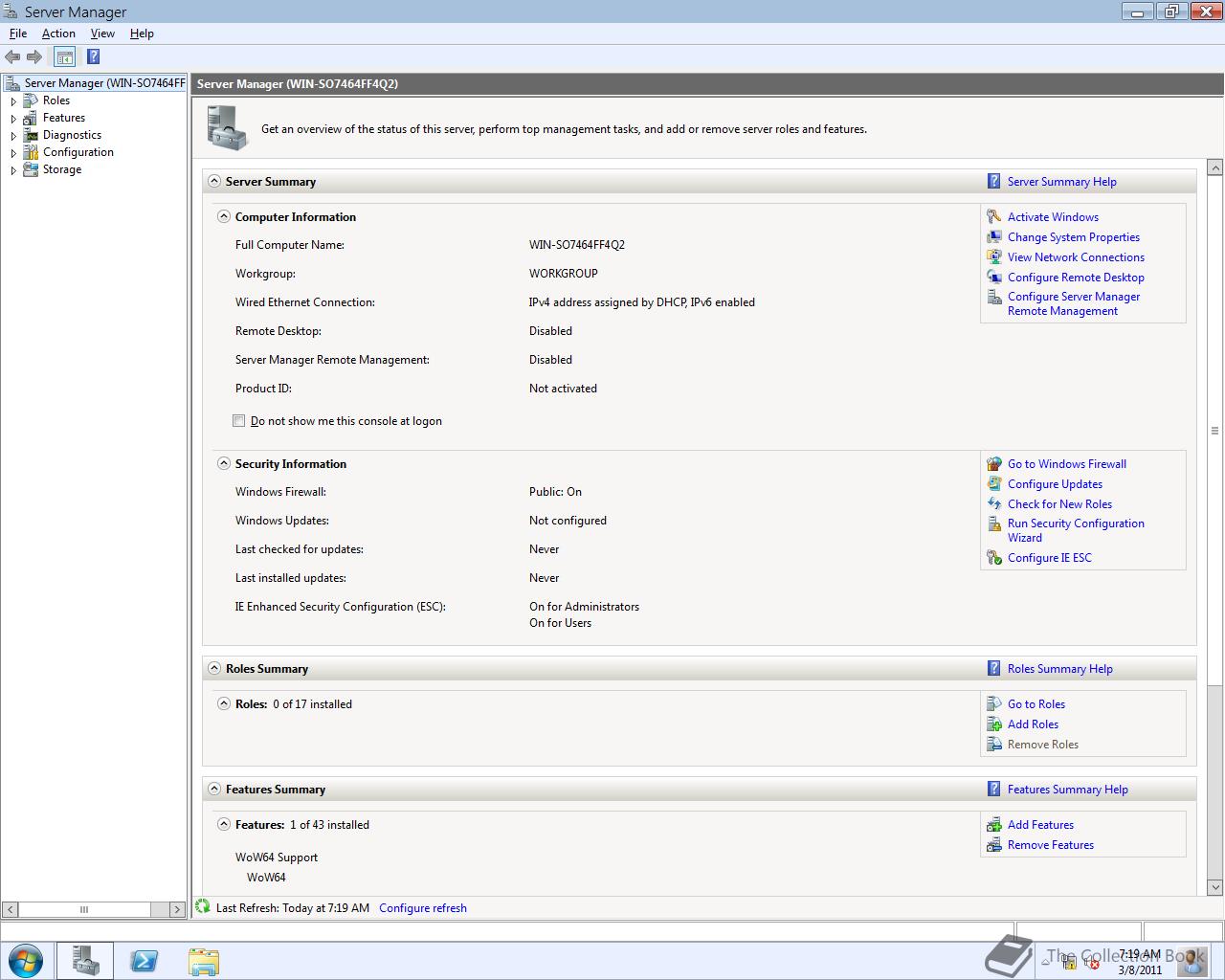The image size is (1225, 980).
Task: Open the Help menu
Action: (x=142, y=33)
